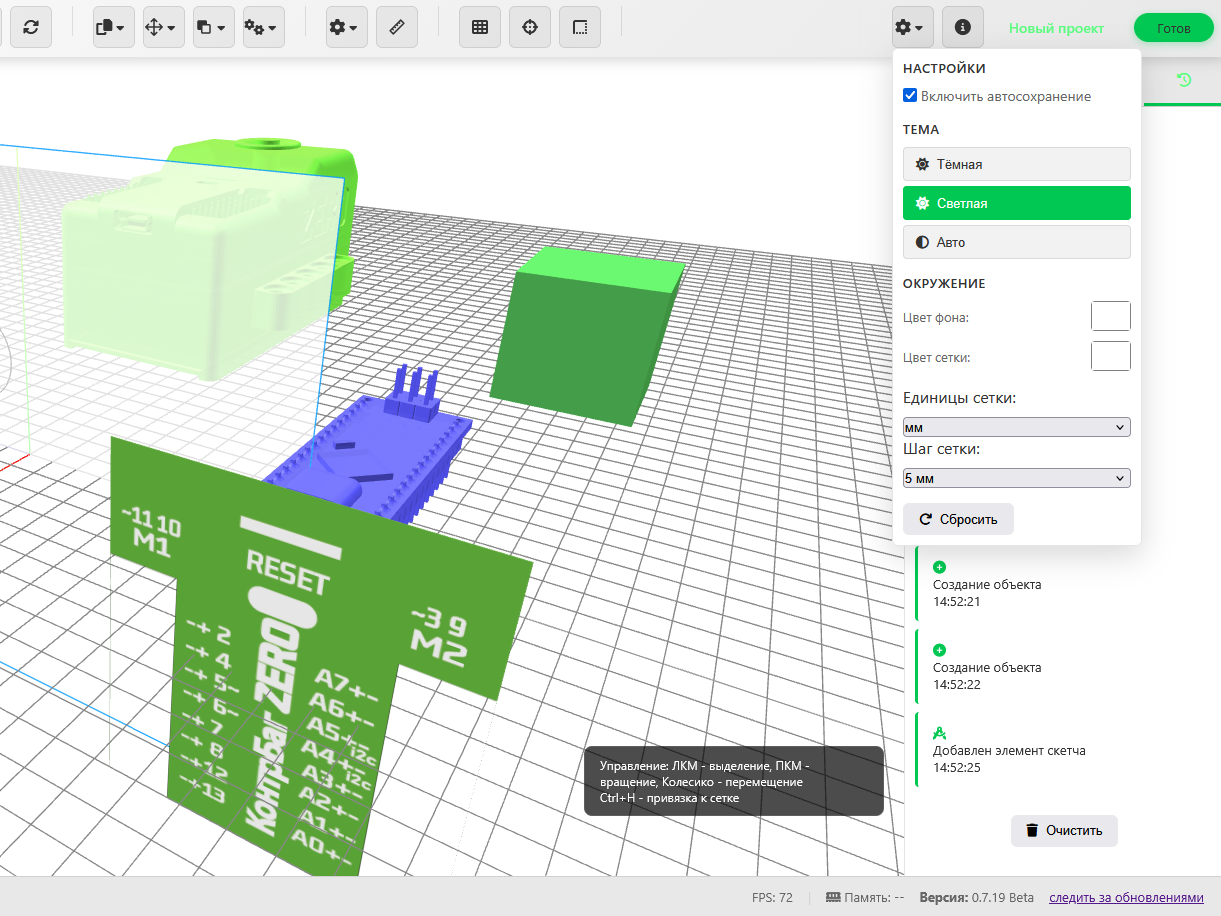Screen dimensions: 1221x916
Task: Click the ОКРУЖЕНИЕ section heading
Action: (944, 283)
